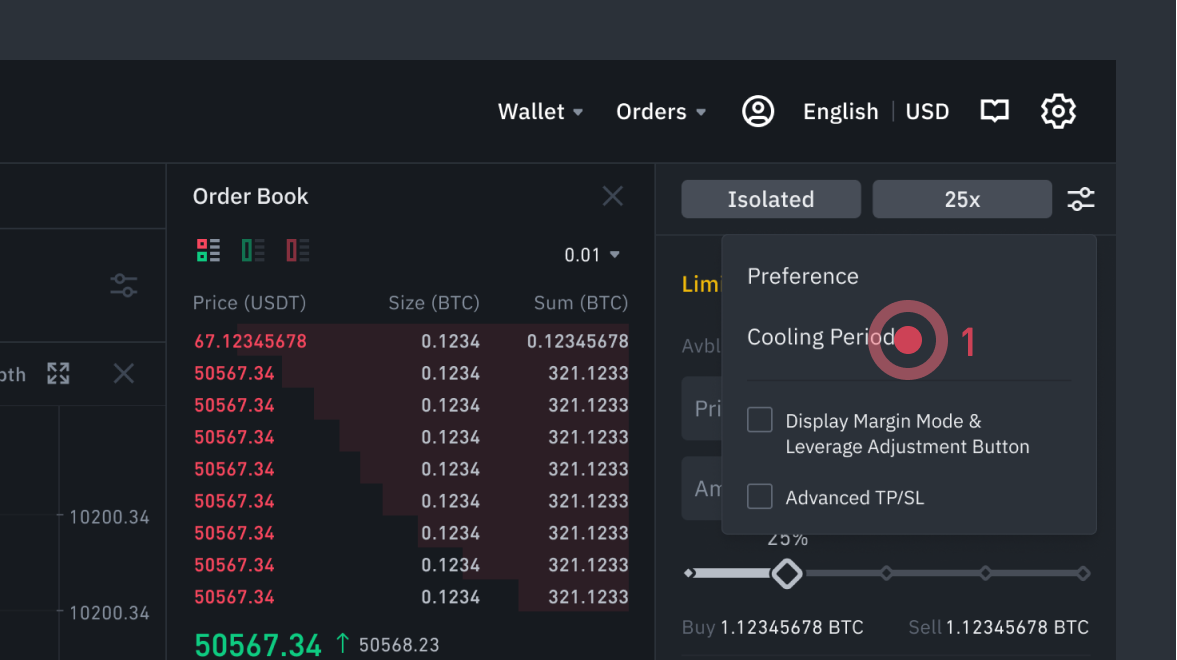This screenshot has height=660, width=1177.
Task: Show buy orders only view
Action: click(253, 250)
